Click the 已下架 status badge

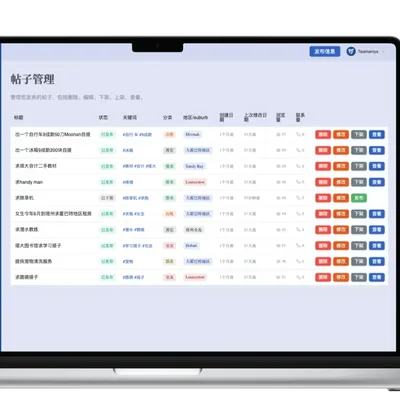[x=107, y=198]
